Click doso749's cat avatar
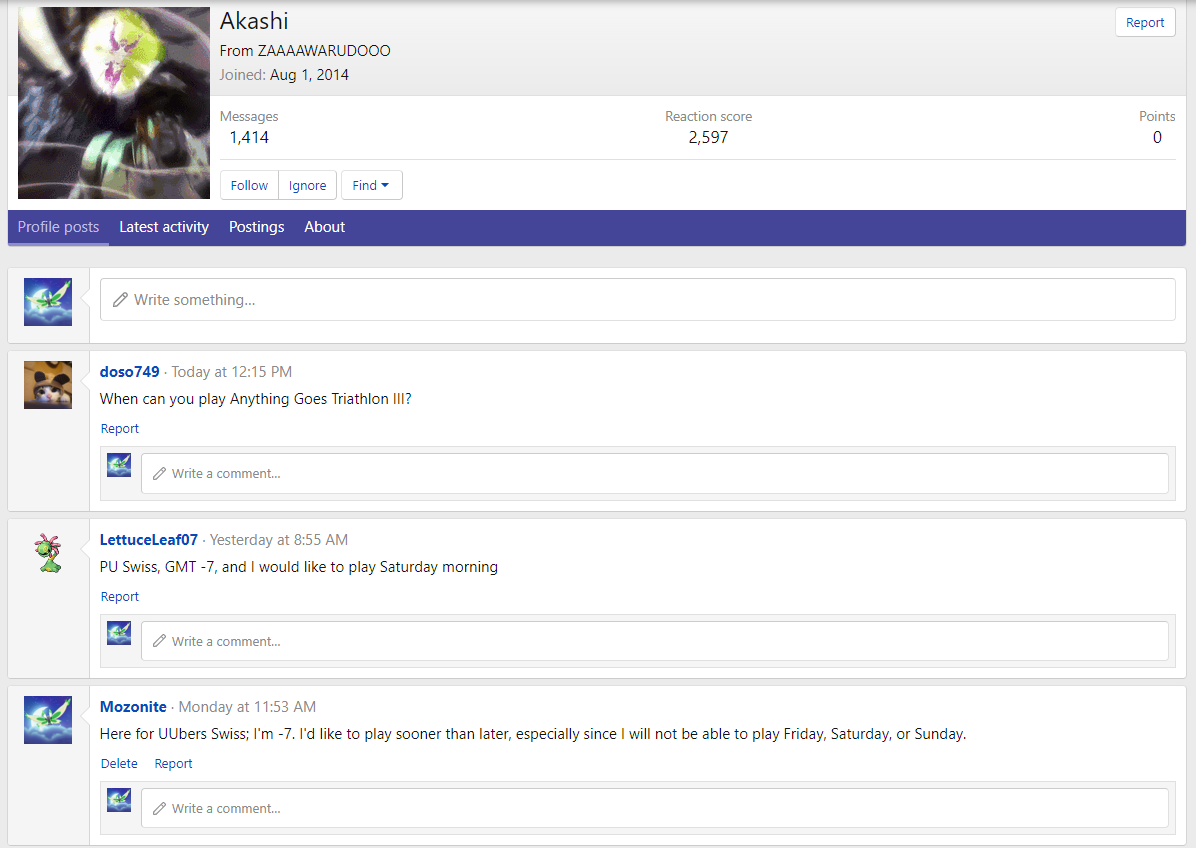The width and height of the screenshot is (1196, 848). [48, 385]
